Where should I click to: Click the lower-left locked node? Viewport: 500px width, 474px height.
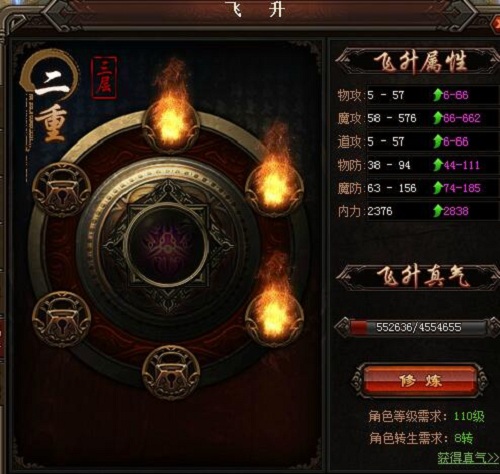tap(61, 319)
